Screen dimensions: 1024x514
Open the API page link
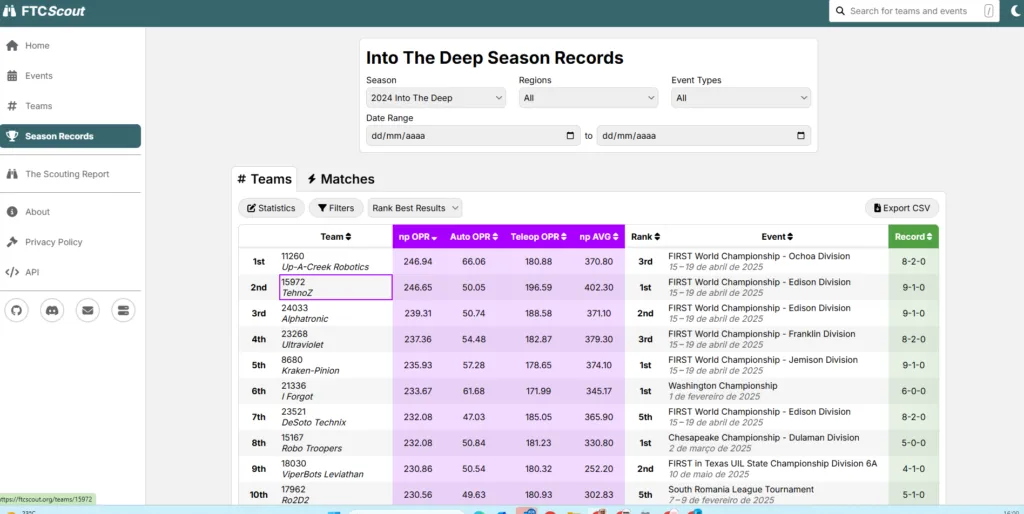[x=71, y=272]
